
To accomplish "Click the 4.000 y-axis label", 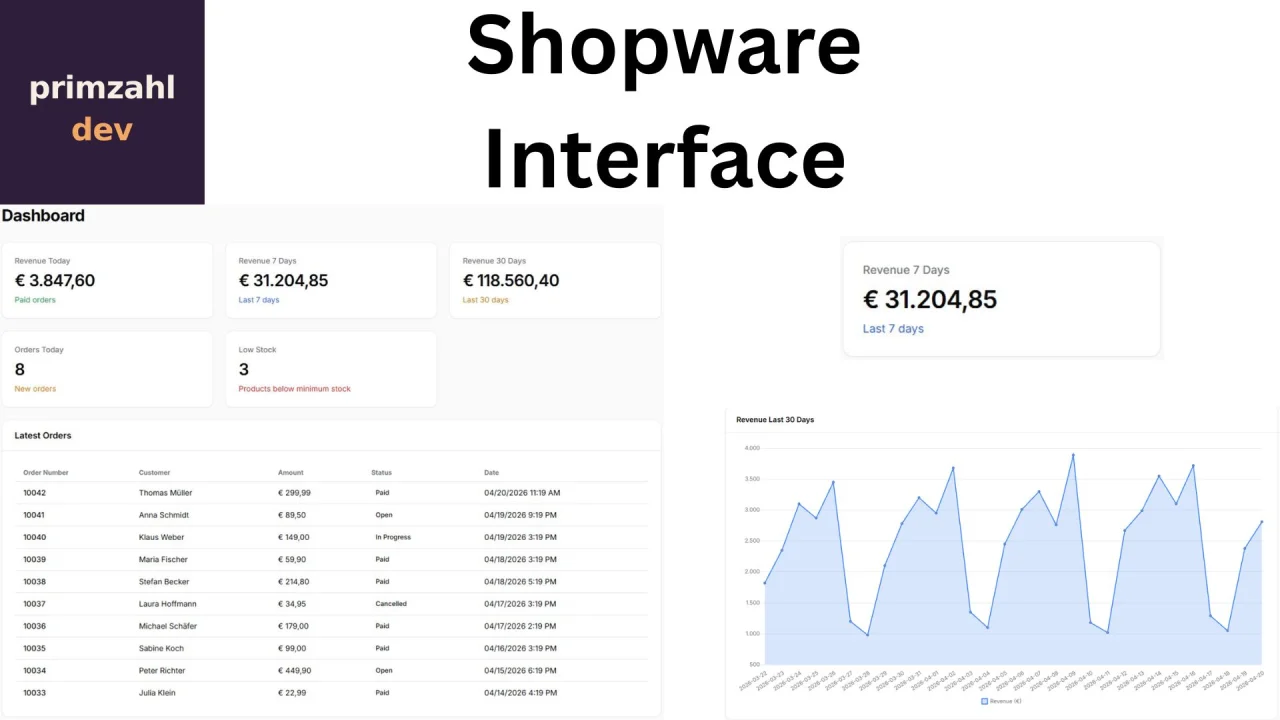I will 752,448.
